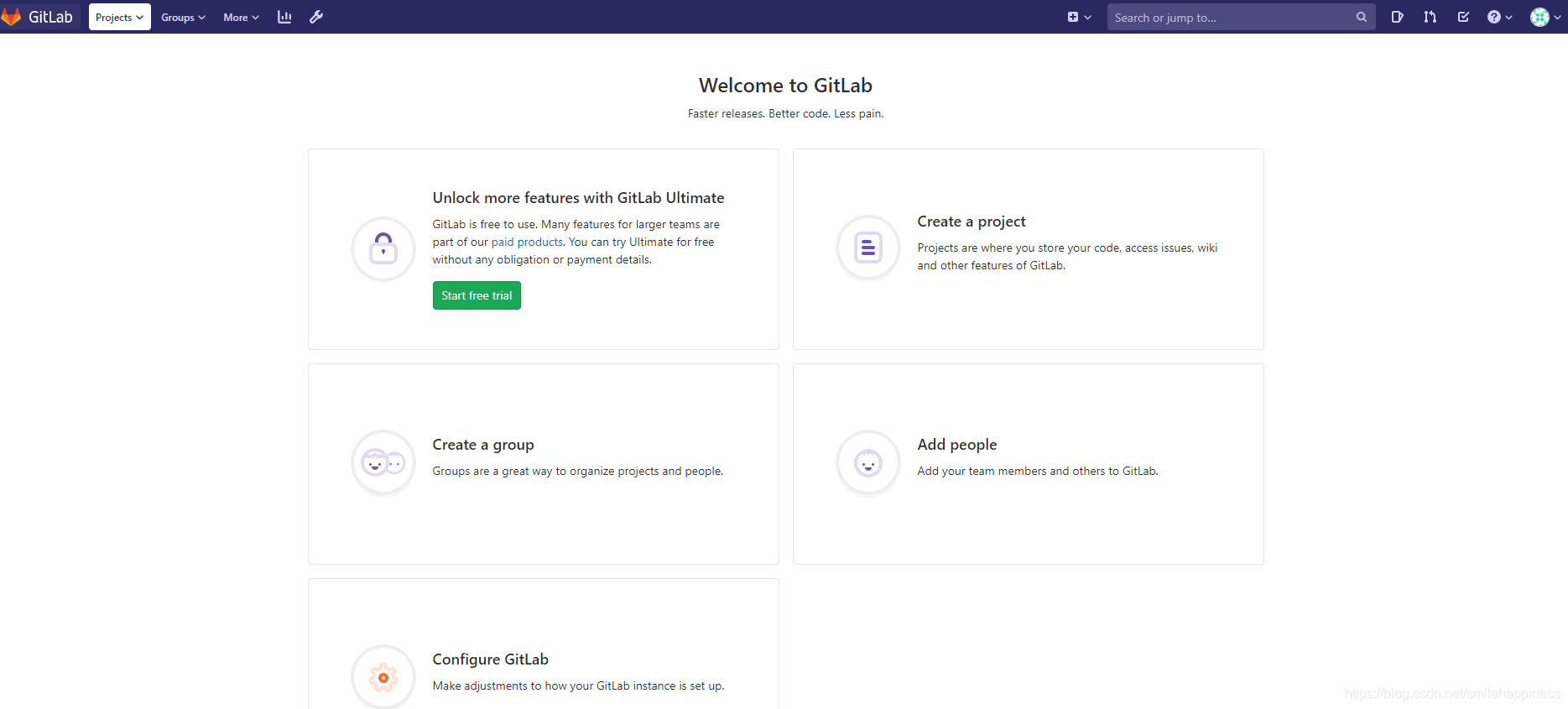This screenshot has height=709, width=1568.
Task: Follow the paid products link
Action: pyautogui.click(x=527, y=242)
